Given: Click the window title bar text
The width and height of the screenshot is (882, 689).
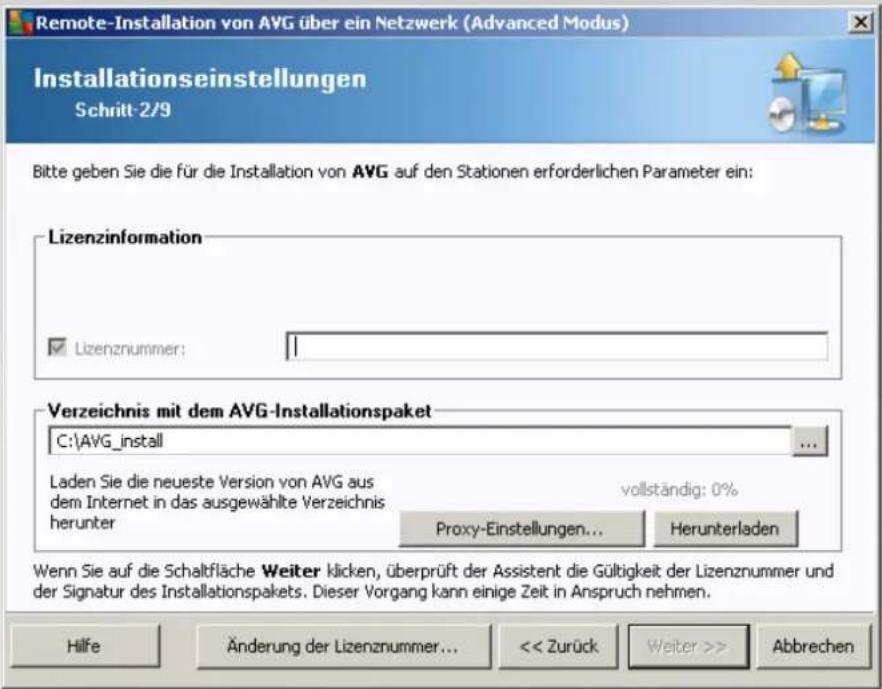Looking at the screenshot, I should point(332,23).
